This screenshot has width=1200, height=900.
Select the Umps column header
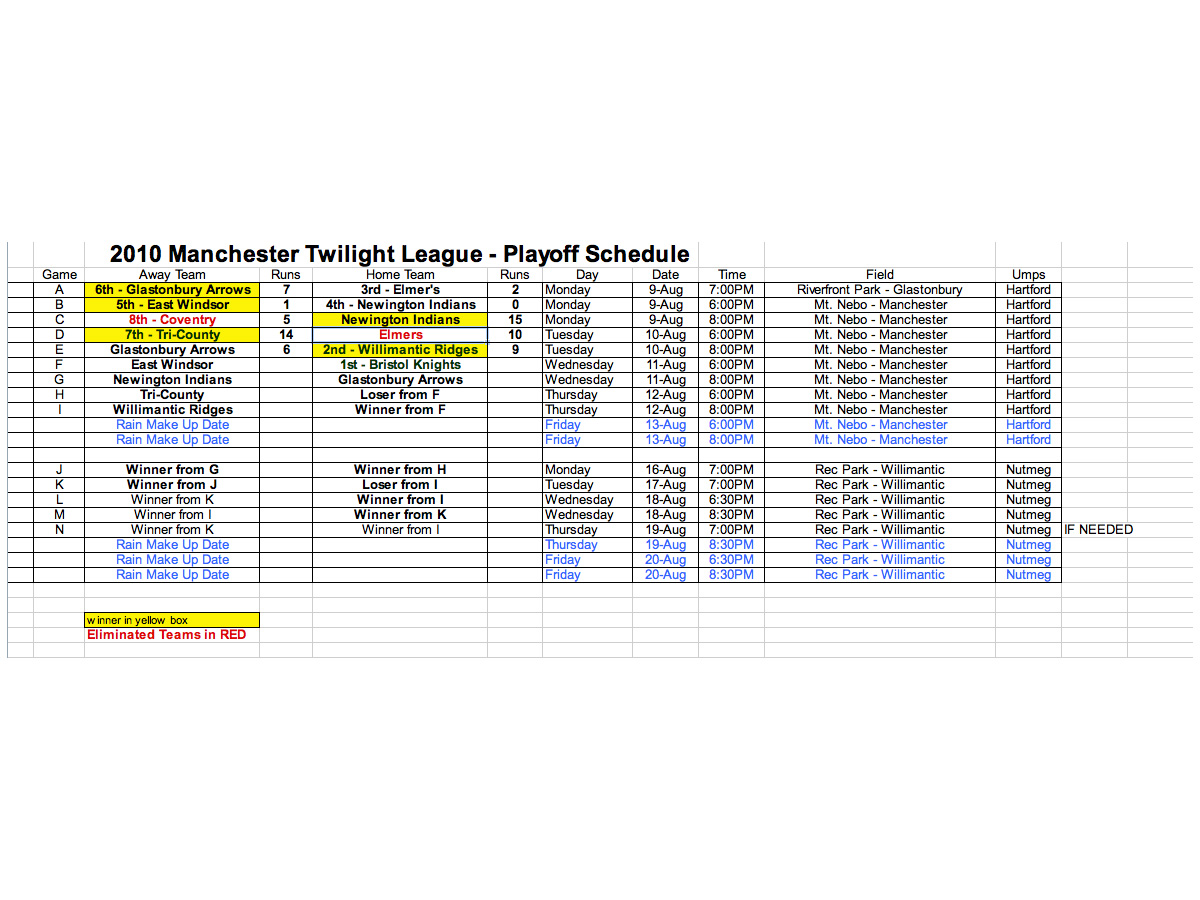click(x=1028, y=274)
